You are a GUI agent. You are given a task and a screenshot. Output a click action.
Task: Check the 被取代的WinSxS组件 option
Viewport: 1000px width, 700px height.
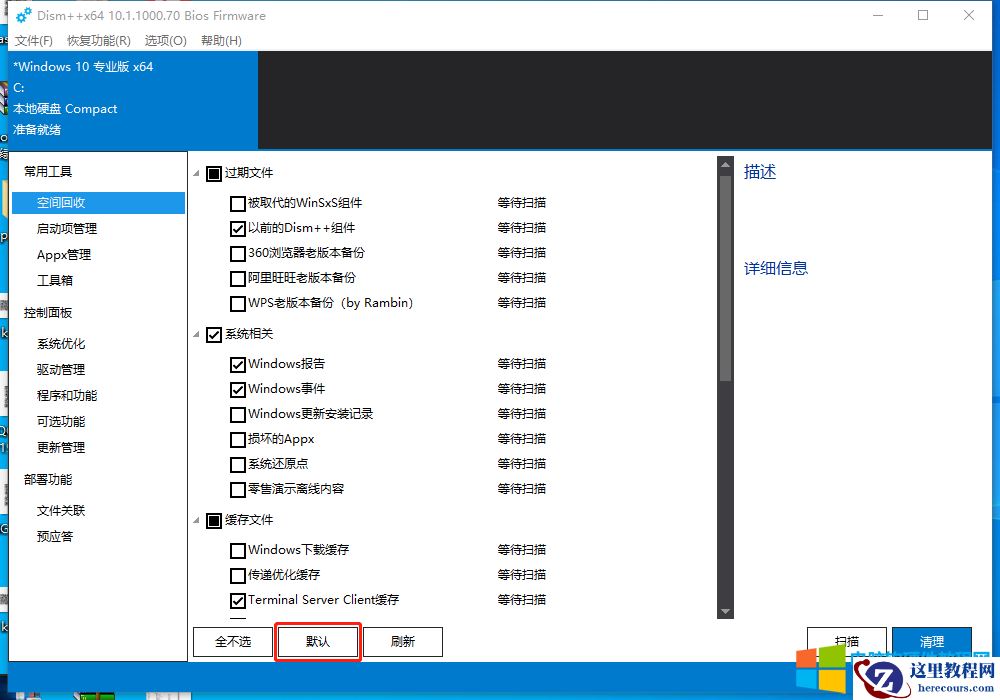pyautogui.click(x=237, y=203)
